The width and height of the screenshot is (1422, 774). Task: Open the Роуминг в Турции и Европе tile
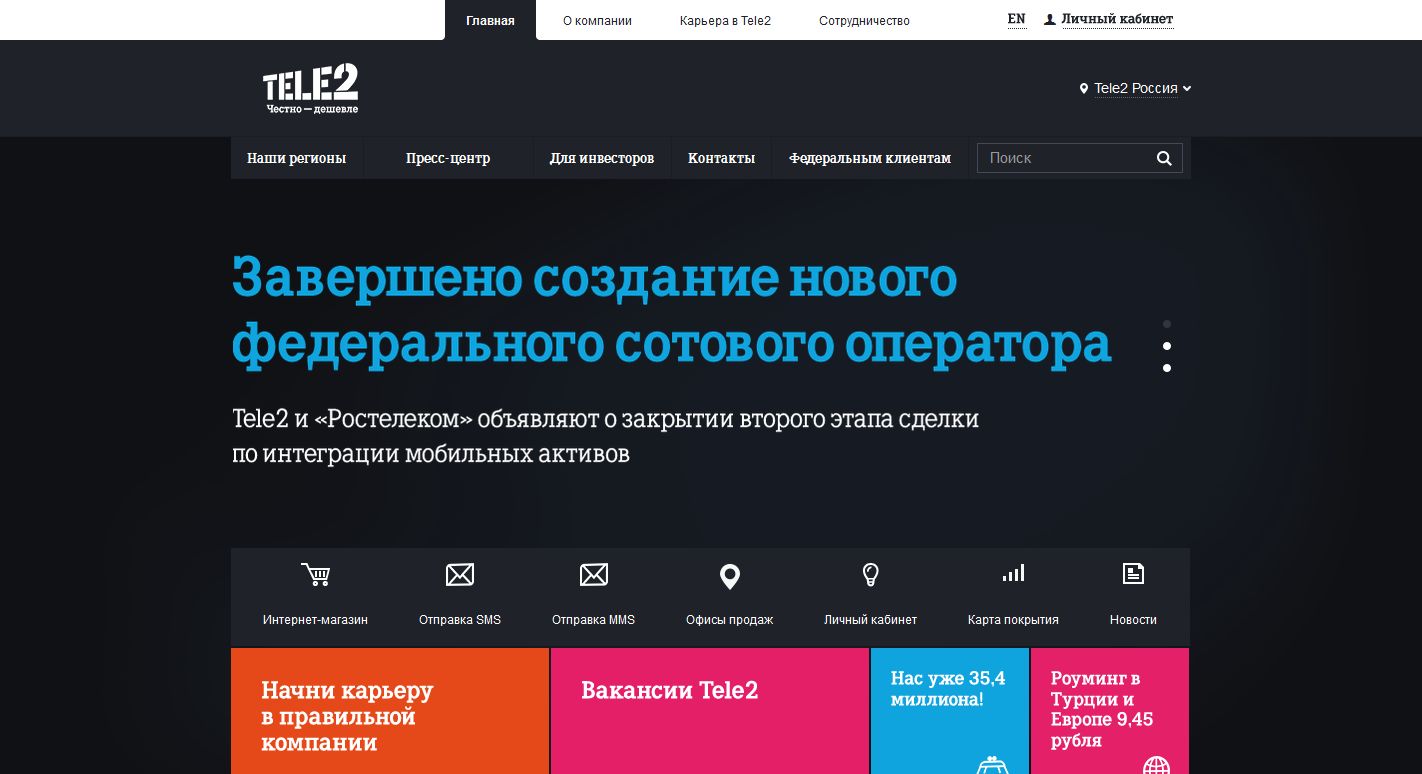pos(1110,711)
